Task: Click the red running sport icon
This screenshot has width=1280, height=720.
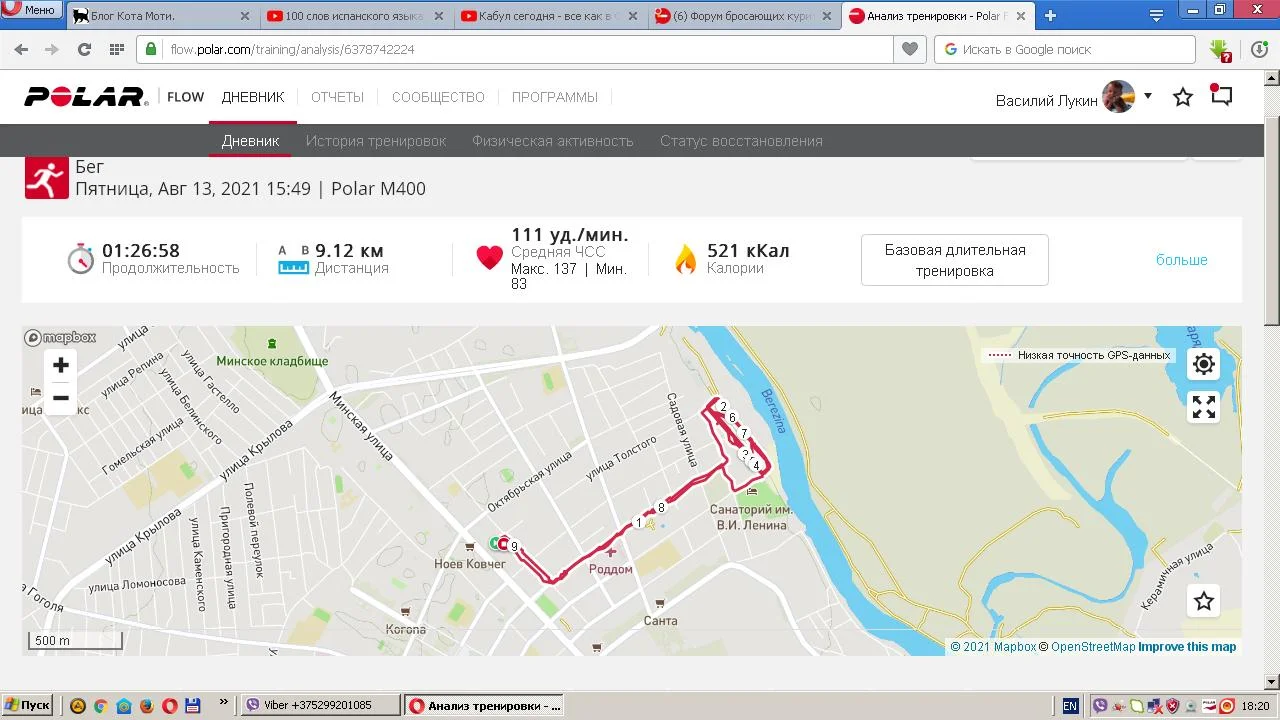Action: point(46,178)
